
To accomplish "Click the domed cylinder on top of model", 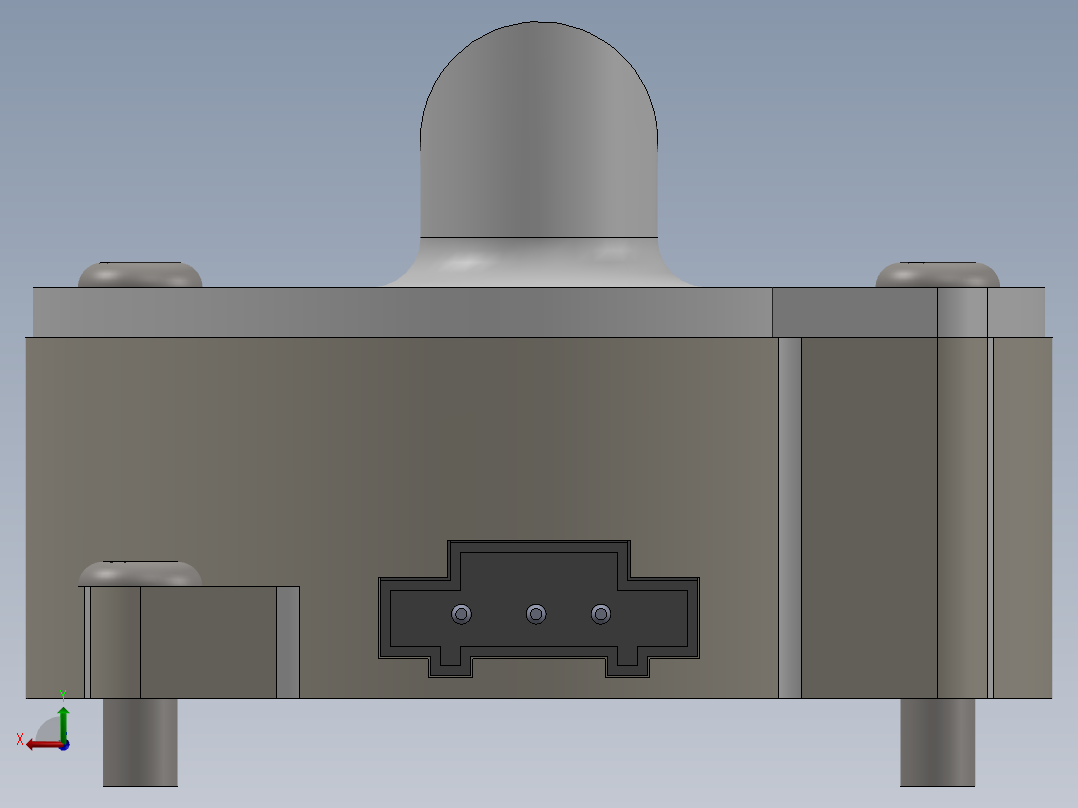I will (x=539, y=130).
